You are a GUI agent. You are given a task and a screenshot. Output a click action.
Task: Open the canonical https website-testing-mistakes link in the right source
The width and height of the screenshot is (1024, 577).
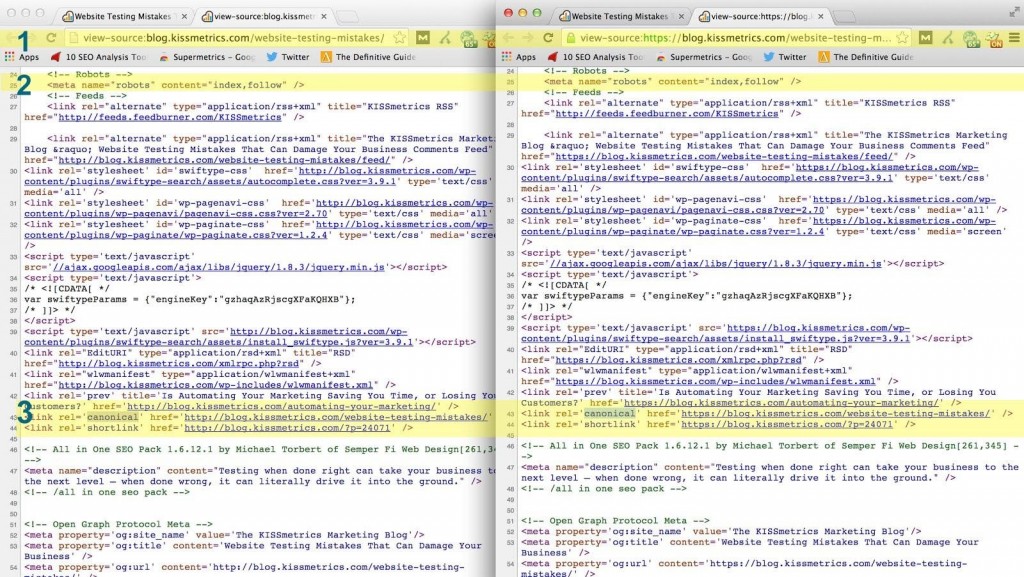pos(835,413)
